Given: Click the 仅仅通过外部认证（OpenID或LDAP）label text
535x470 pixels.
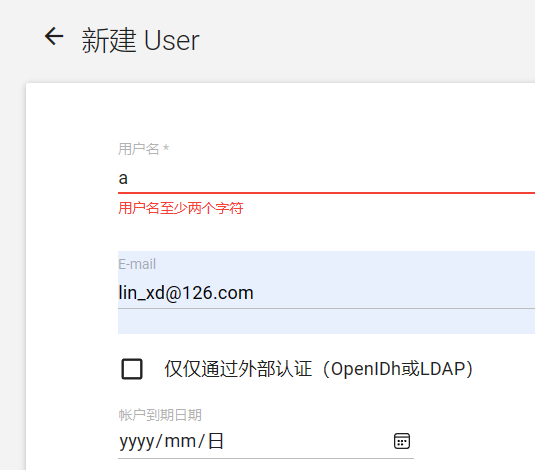Looking at the screenshot, I should 319,369.
